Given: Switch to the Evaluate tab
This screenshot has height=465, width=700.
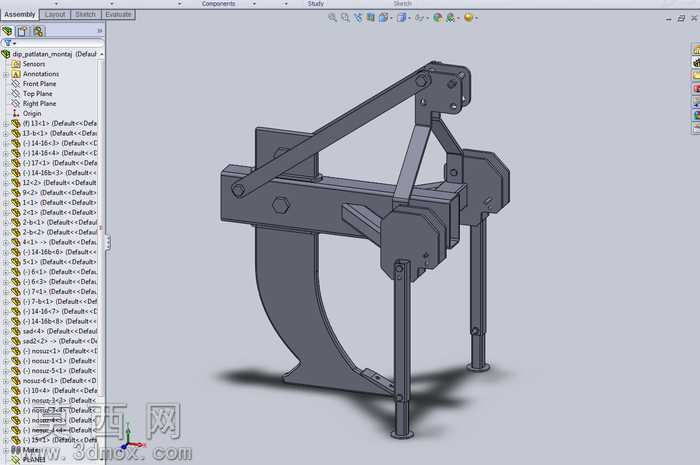Looking at the screenshot, I should (118, 14).
